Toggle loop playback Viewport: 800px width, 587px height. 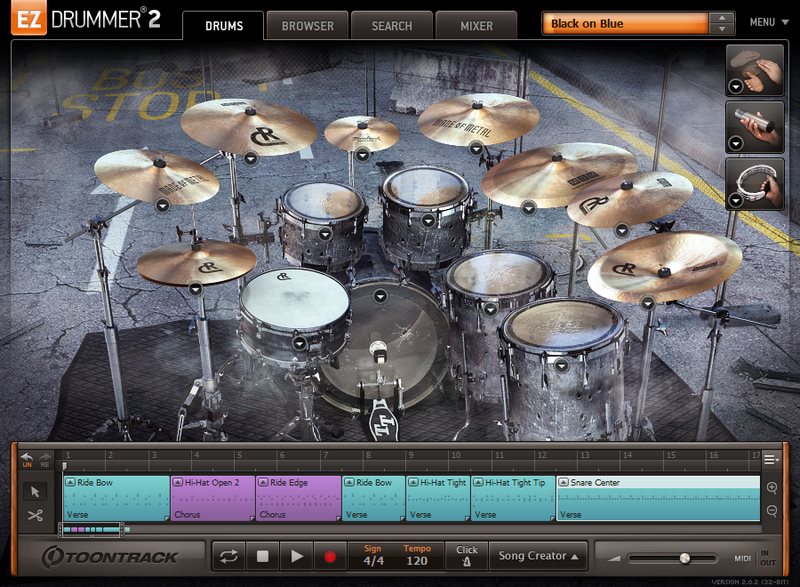coord(229,556)
